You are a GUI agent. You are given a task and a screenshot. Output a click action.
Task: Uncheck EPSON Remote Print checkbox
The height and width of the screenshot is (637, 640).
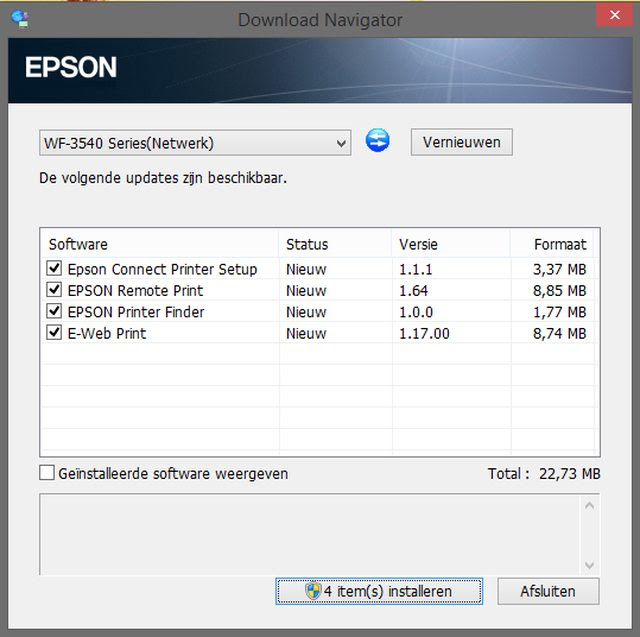point(54,290)
